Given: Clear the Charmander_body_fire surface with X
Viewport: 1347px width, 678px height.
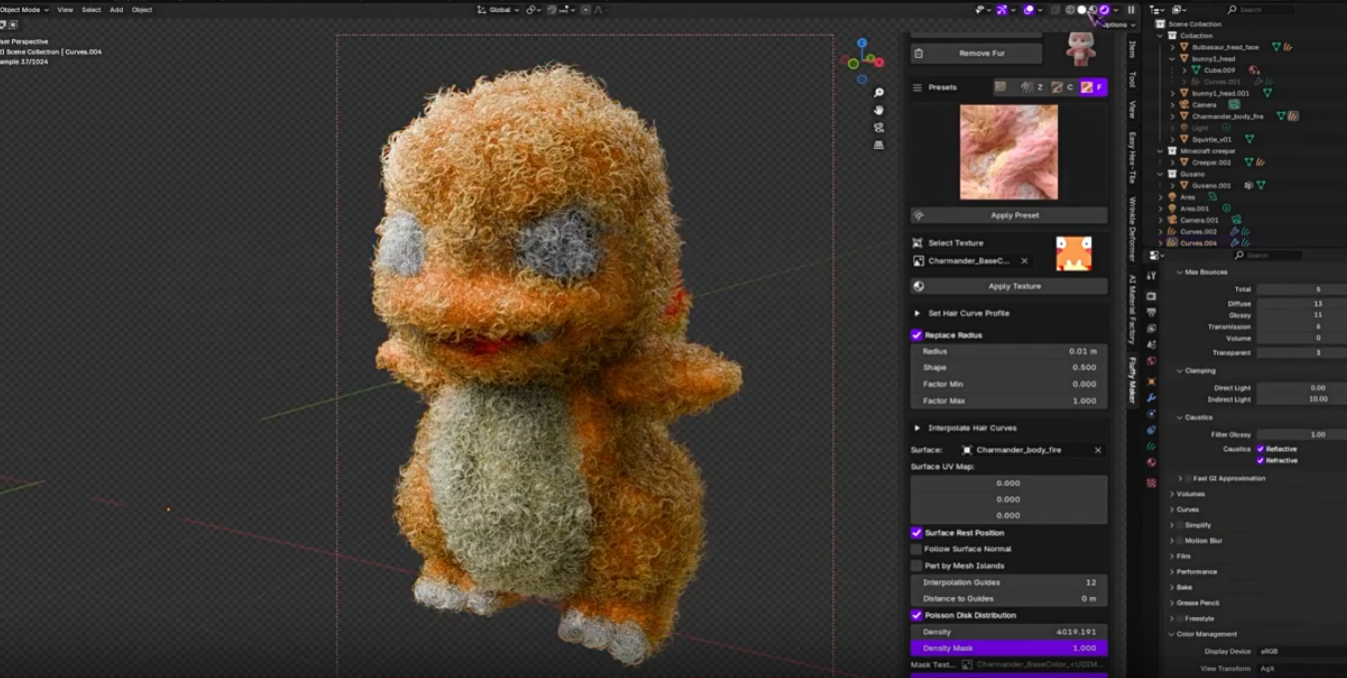Looking at the screenshot, I should pyautogui.click(x=1097, y=450).
